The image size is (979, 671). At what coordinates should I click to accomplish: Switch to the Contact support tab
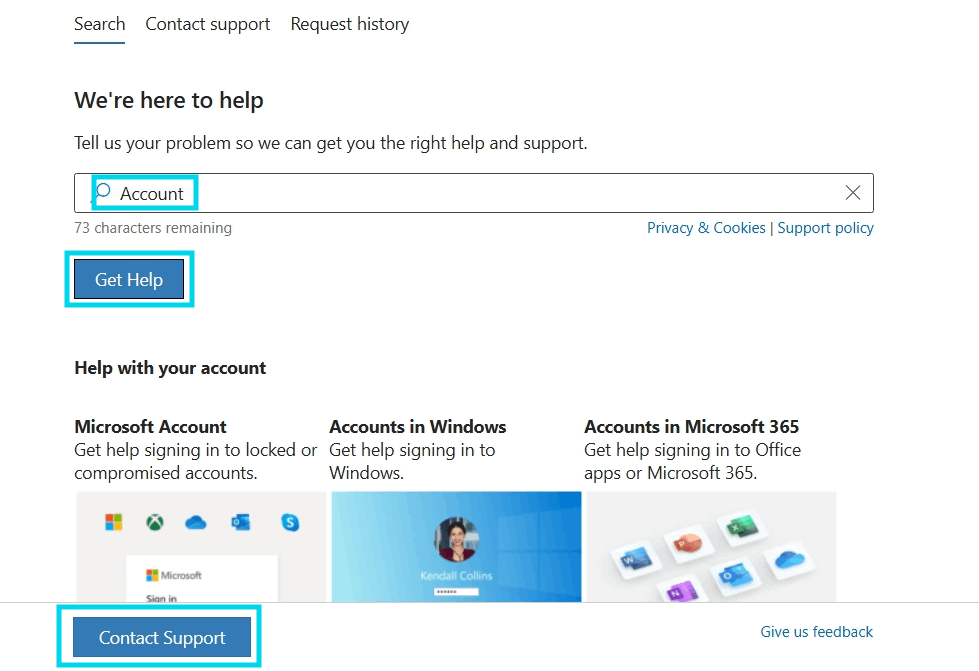pos(207,24)
